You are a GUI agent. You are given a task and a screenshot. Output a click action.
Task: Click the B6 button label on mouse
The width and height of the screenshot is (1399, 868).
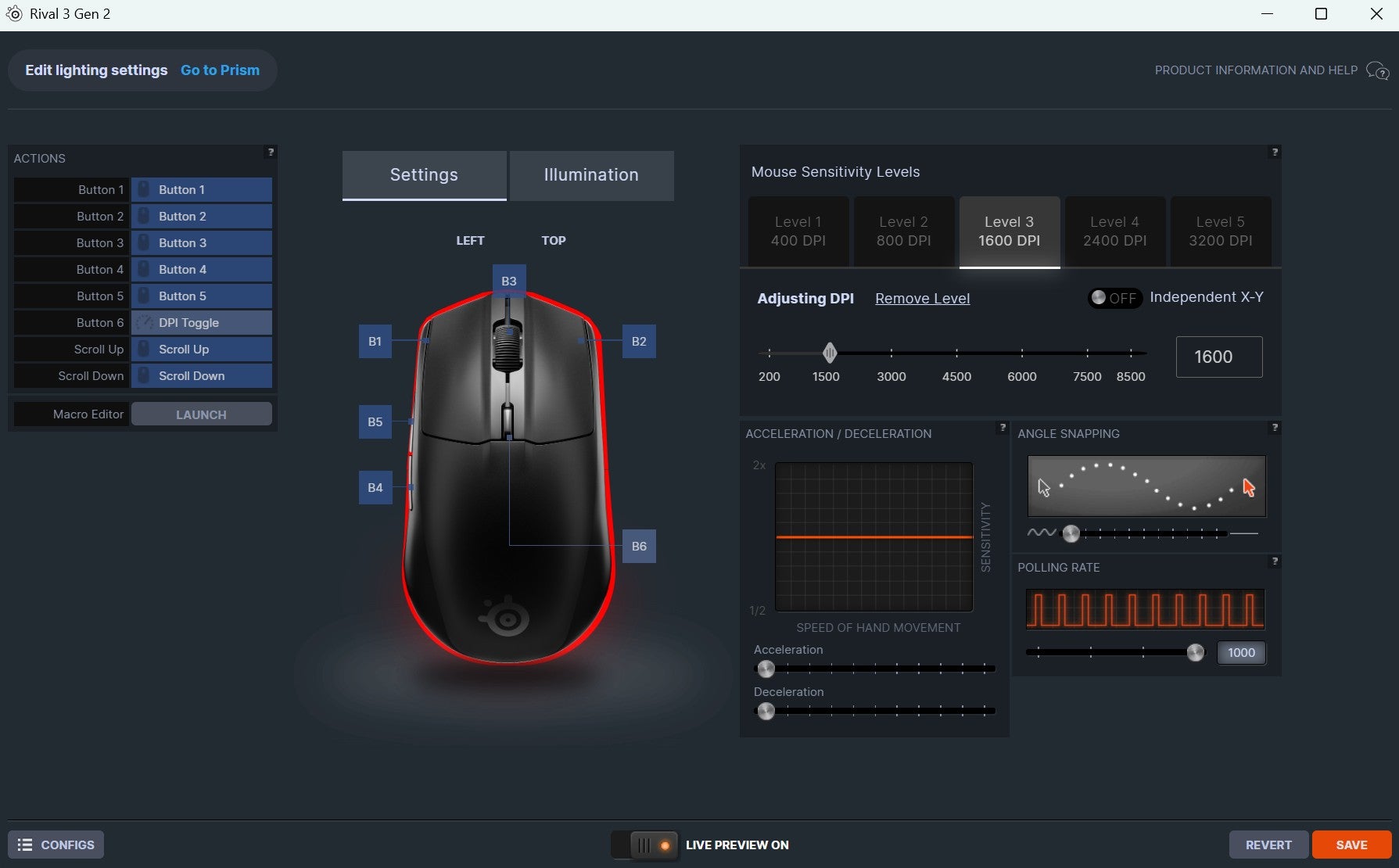(639, 547)
